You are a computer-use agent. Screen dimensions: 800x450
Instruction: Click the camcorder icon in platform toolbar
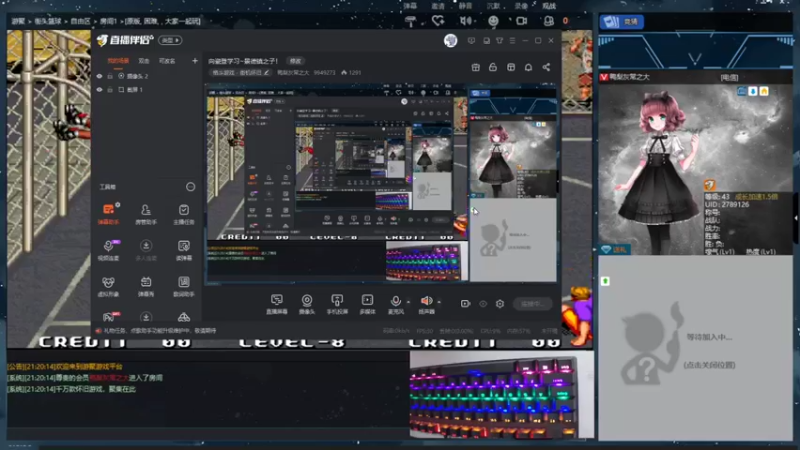pyautogui.click(x=521, y=21)
